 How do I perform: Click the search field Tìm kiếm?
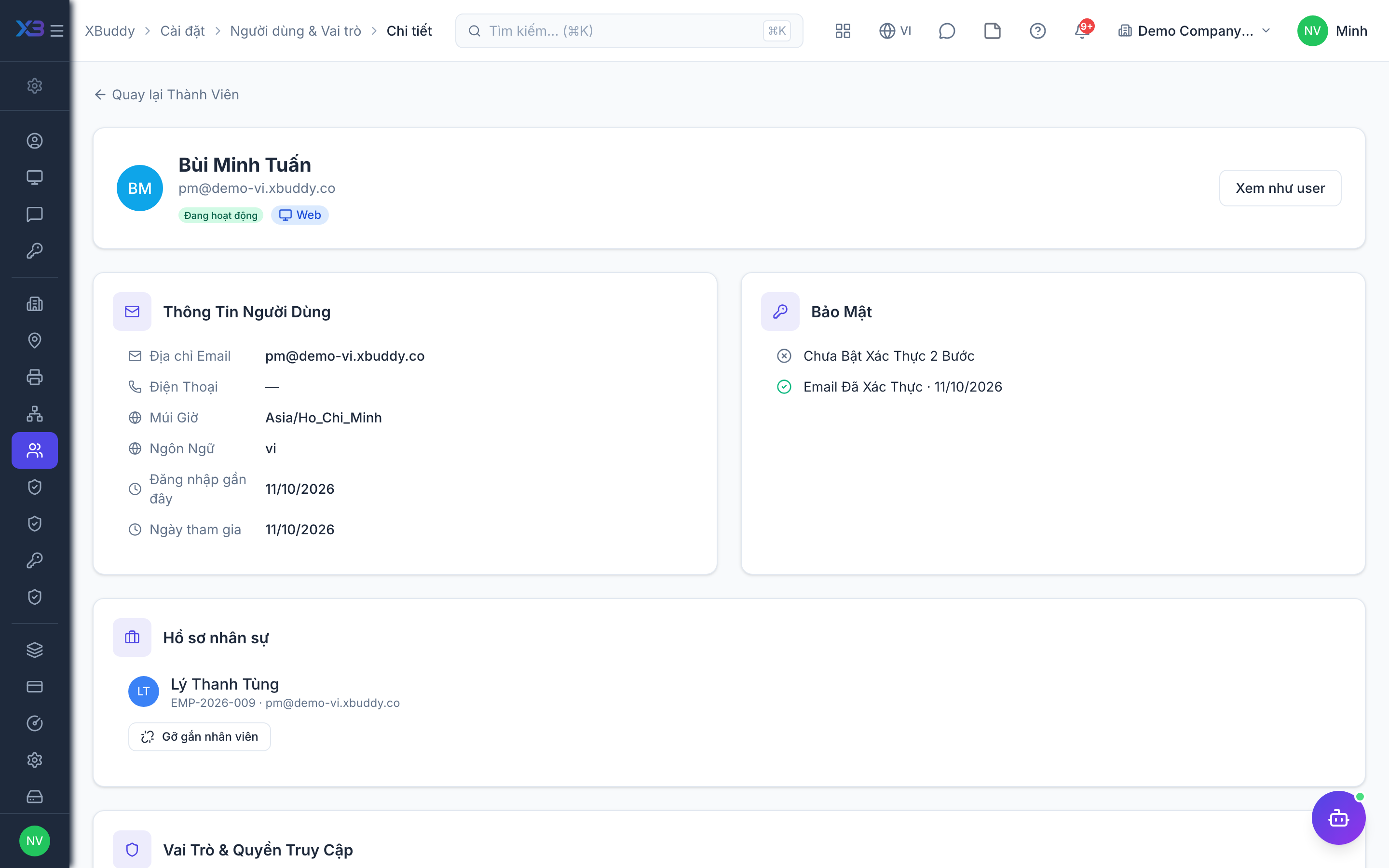tap(629, 30)
